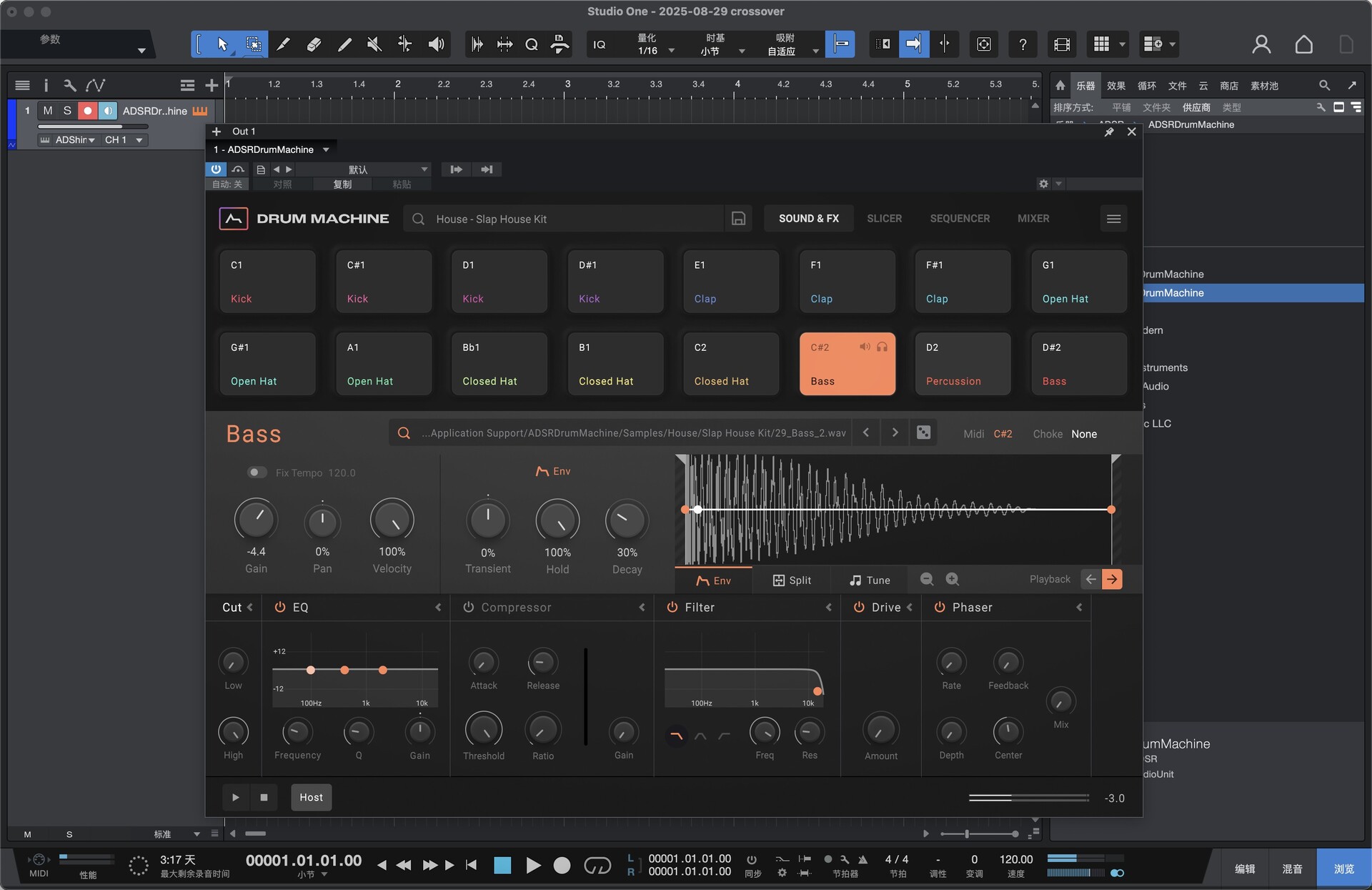
Task: Add a new track with plus icon
Action: pos(212,86)
